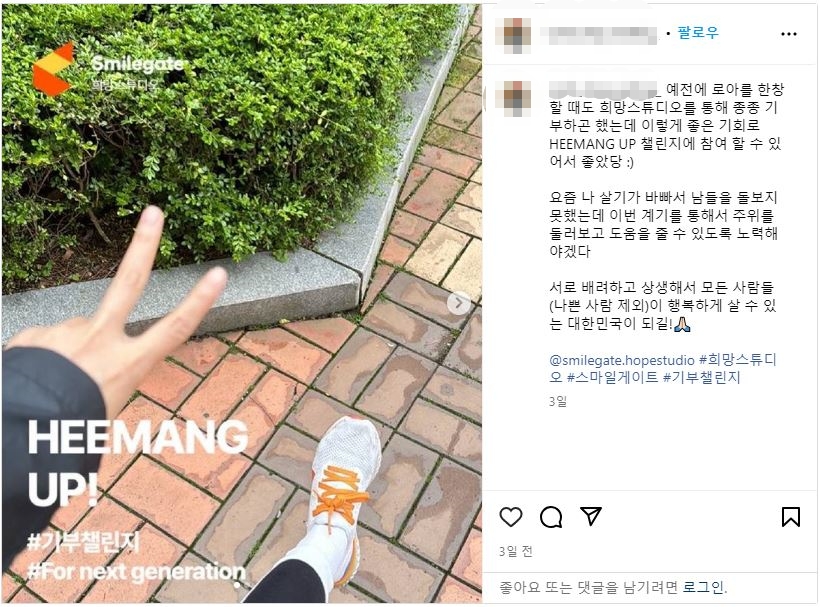Open comments via the speech bubble icon
Viewport: 820px width, 607px height.
point(551,517)
